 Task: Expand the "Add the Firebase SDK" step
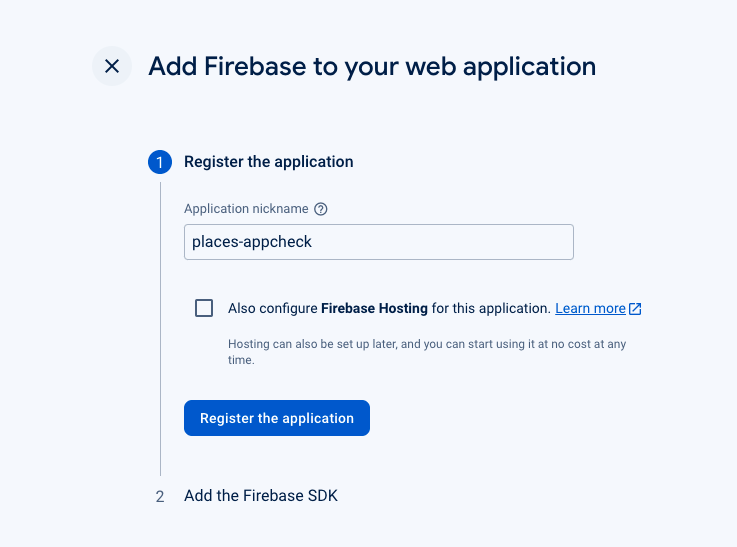point(261,496)
